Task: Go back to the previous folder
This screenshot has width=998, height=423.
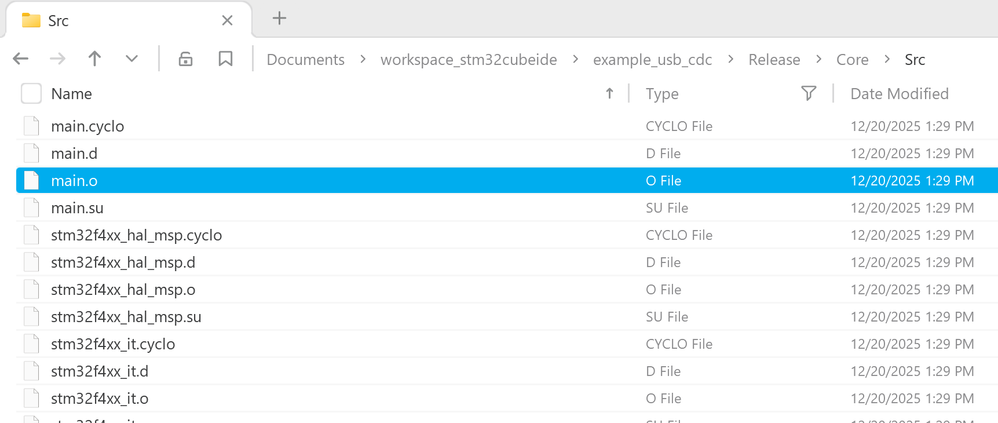Action: (x=21, y=59)
